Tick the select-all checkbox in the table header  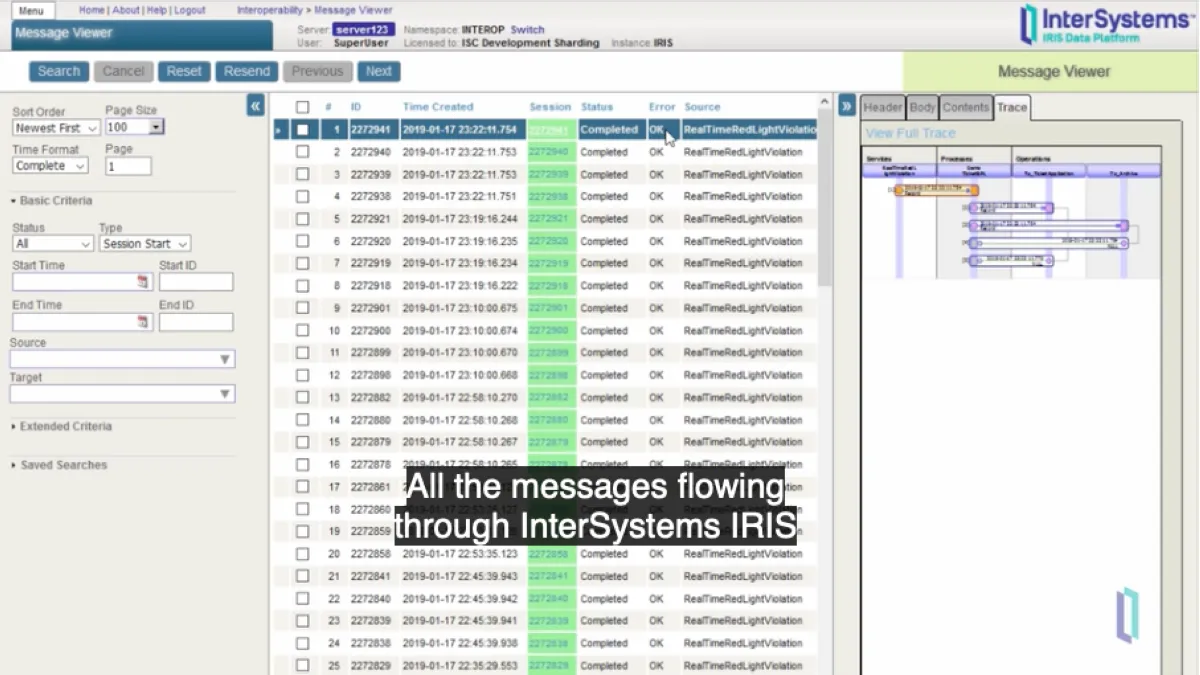point(302,107)
